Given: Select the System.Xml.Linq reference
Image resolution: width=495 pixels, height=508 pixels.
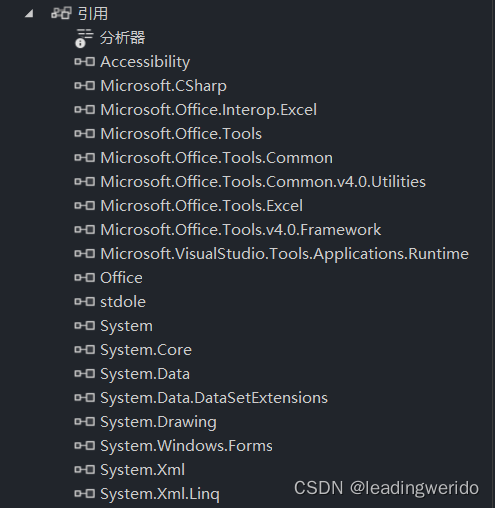Looking at the screenshot, I should [x=160, y=494].
